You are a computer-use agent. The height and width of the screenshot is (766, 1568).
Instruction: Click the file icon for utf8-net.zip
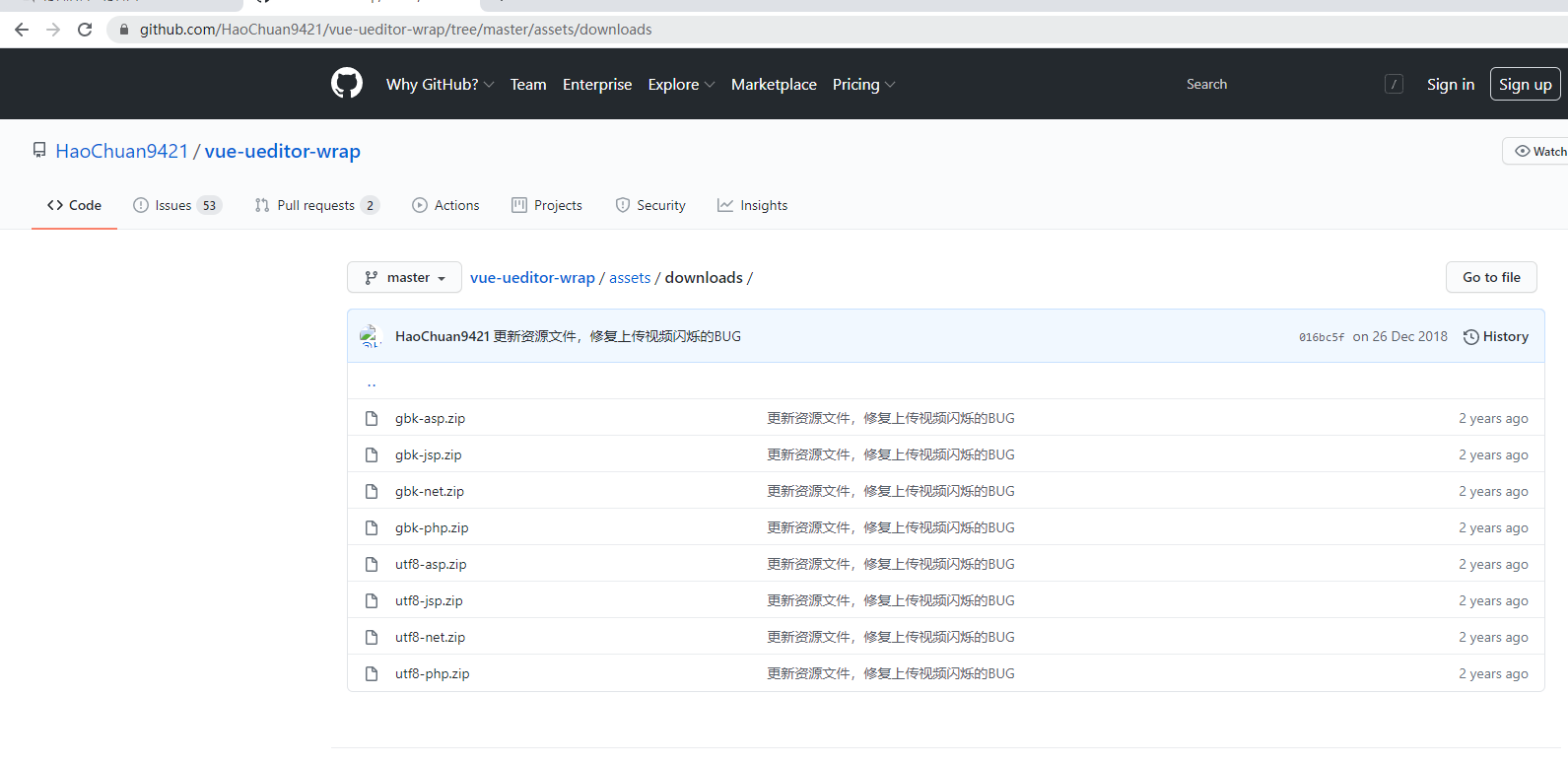pyautogui.click(x=372, y=637)
